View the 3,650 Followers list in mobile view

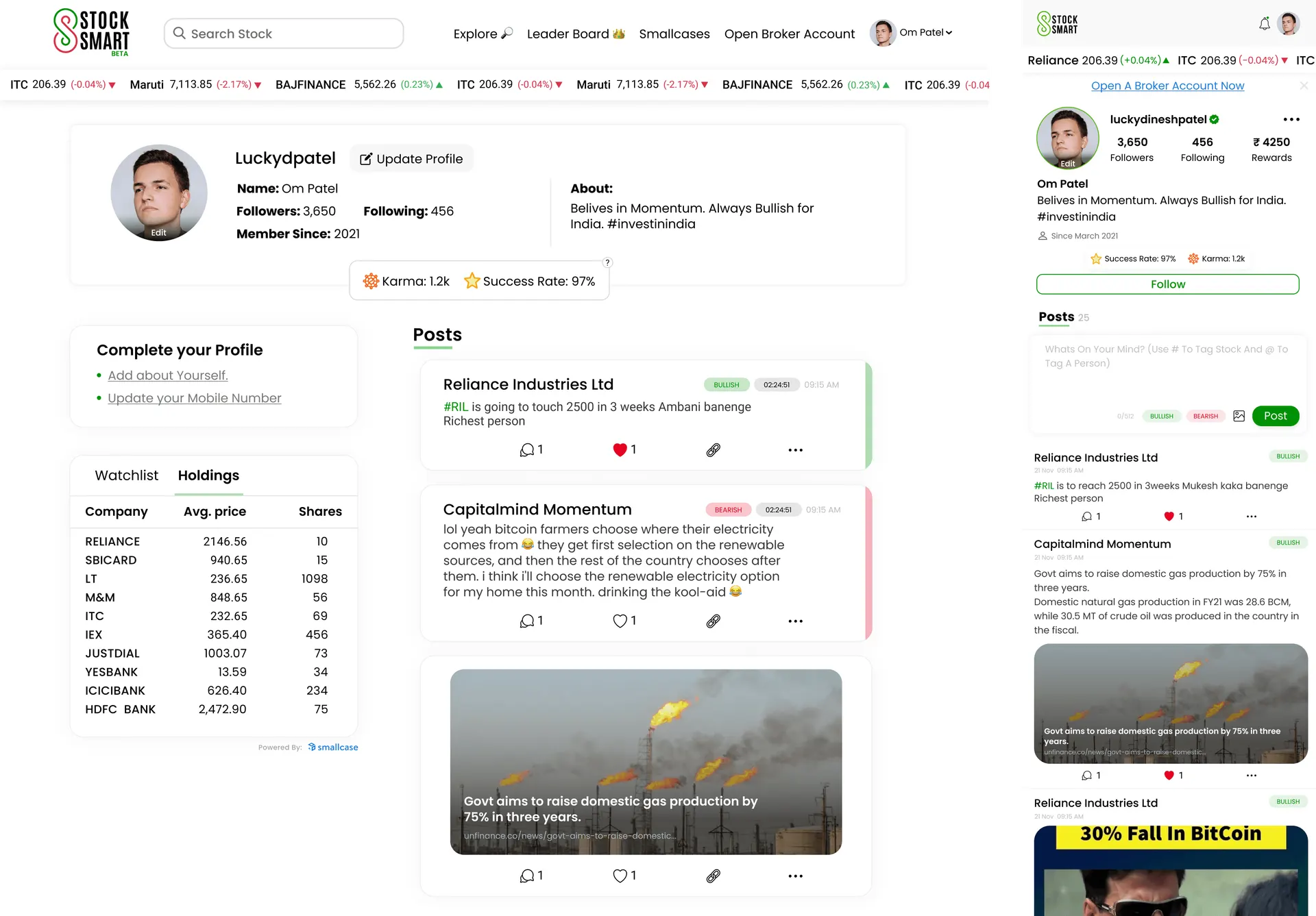click(x=1132, y=149)
